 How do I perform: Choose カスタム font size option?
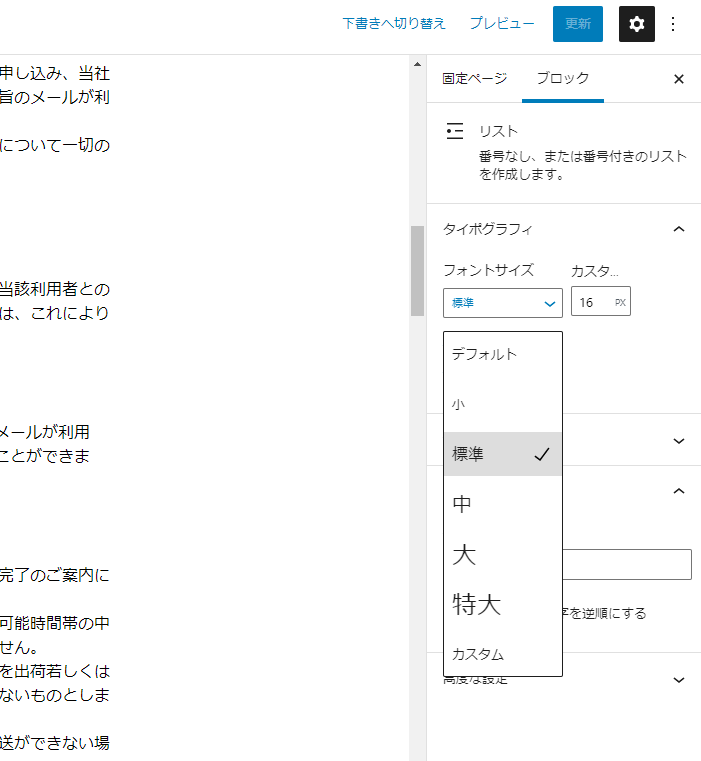pyautogui.click(x=502, y=654)
